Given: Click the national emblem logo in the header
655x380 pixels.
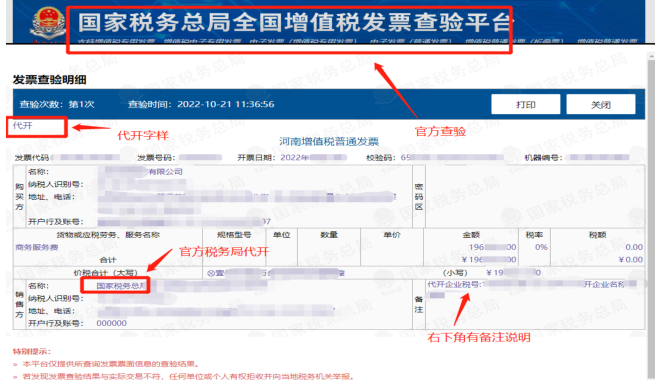Looking at the screenshot, I should pyautogui.click(x=48, y=23).
